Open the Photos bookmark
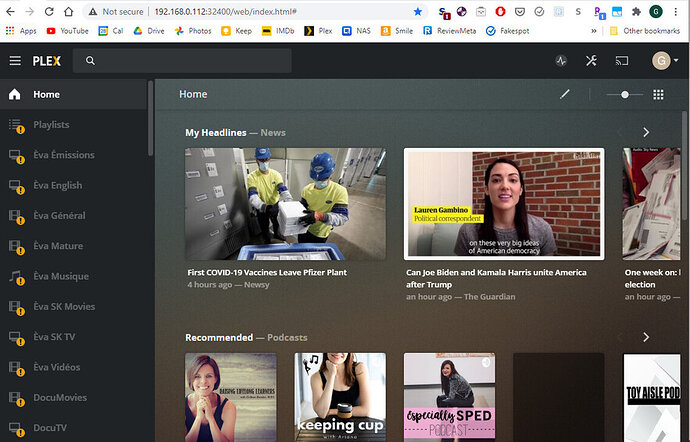The height and width of the screenshot is (442, 690). (x=193, y=31)
